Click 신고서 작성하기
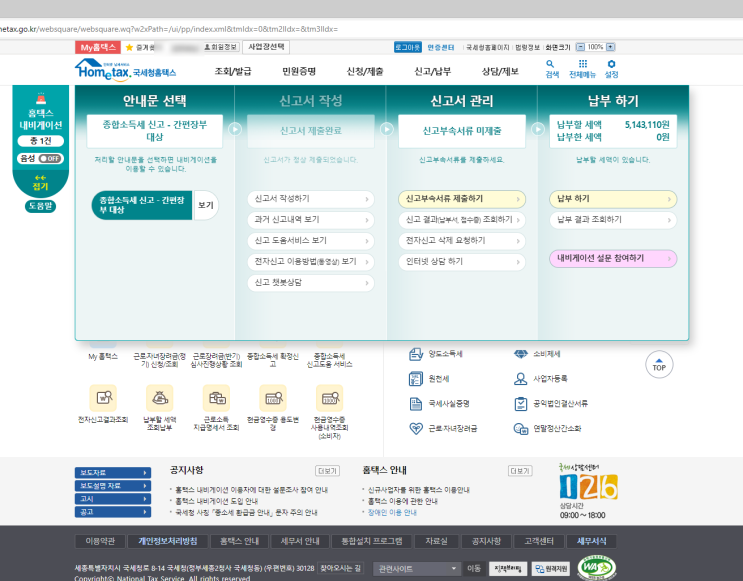Viewport: 743px width, 581px height. 311,199
